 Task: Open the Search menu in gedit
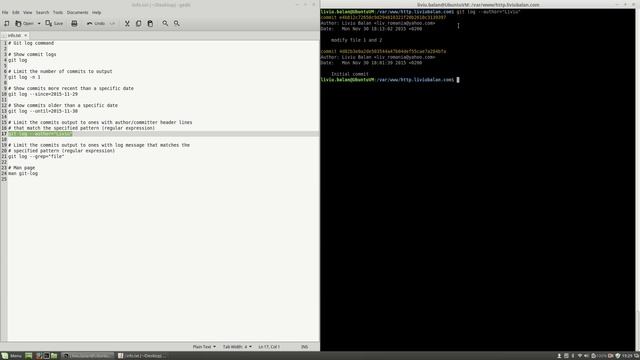[42, 12]
